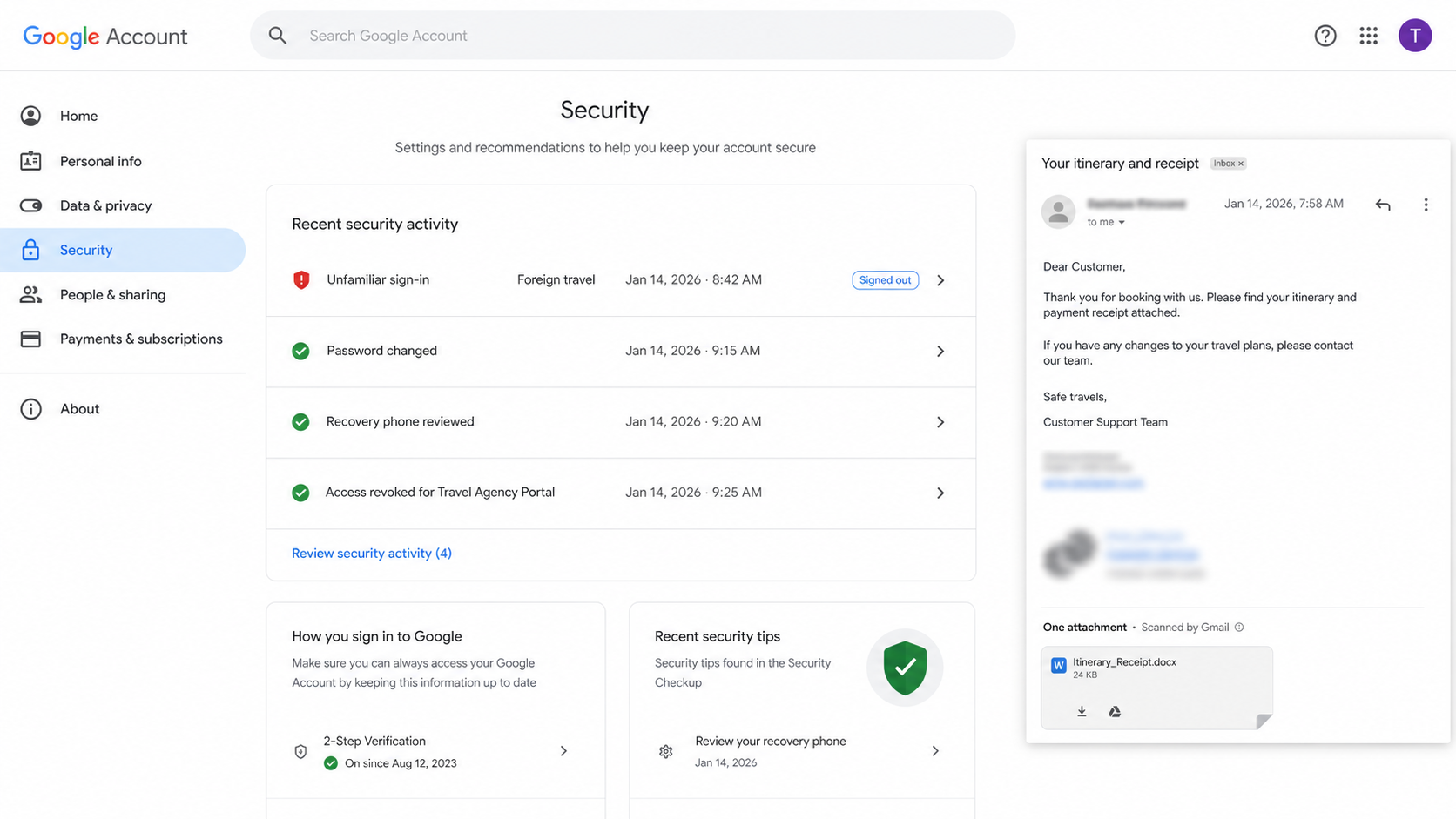
Task: Click gear icon beside Review recovery phone
Action: click(x=666, y=751)
